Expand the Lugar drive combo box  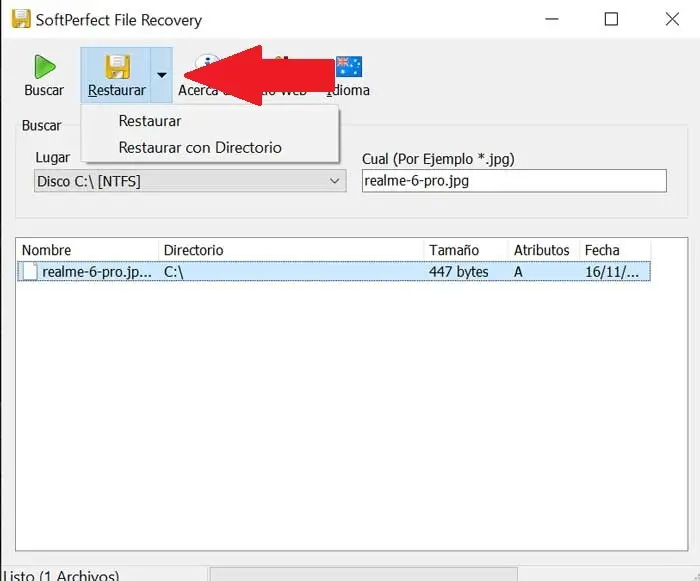pyautogui.click(x=190, y=181)
